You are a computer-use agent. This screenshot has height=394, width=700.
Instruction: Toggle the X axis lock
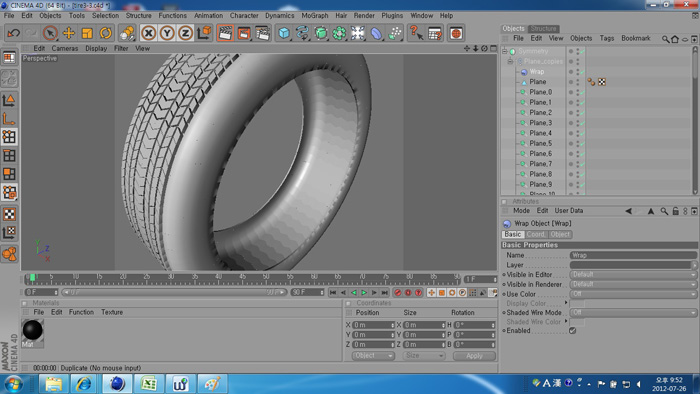(149, 33)
